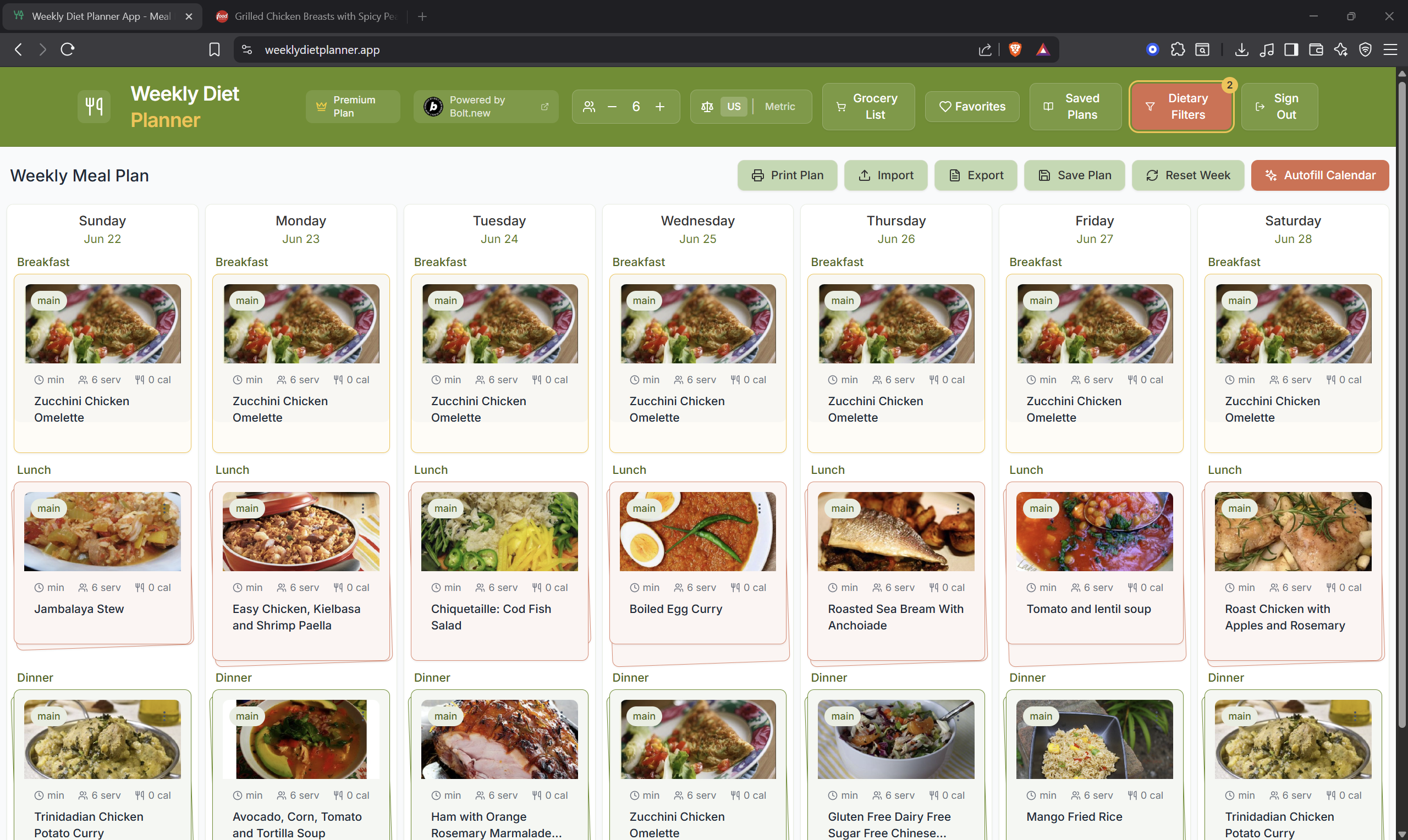Open Dietary Filters panel
Screen dimensions: 1408x840
pos(1181,107)
